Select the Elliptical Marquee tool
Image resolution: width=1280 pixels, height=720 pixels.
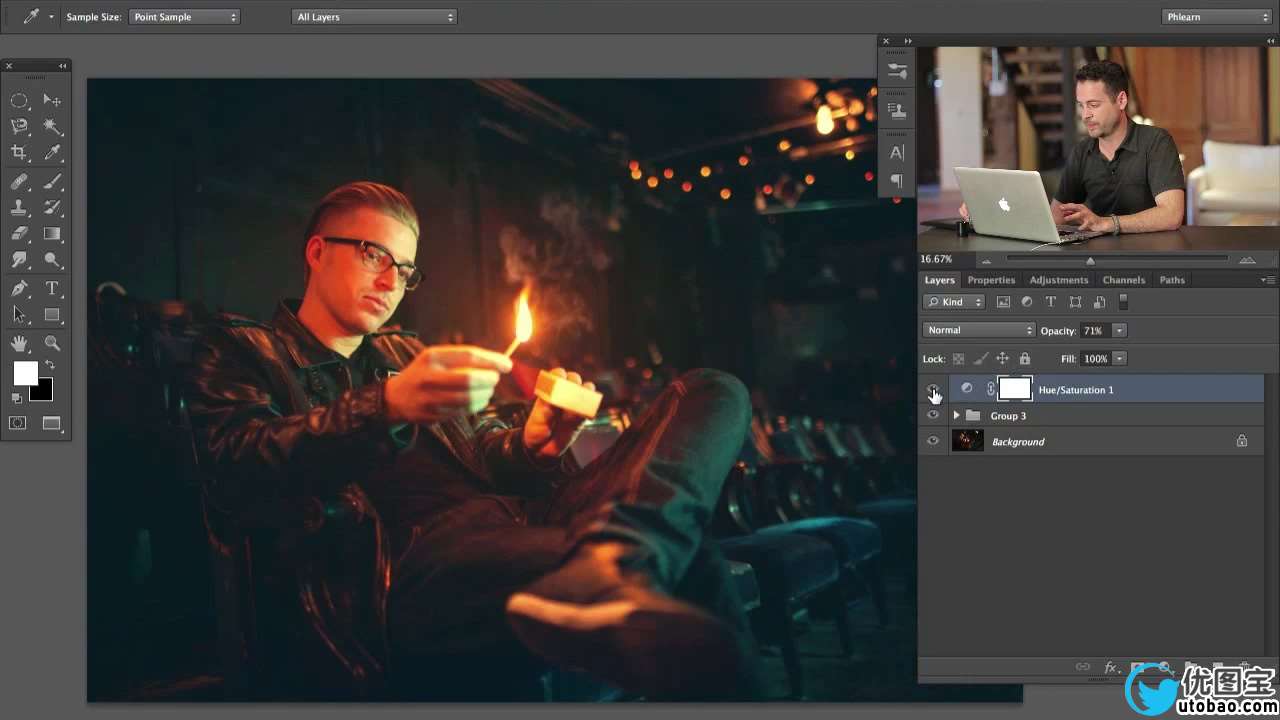[19, 100]
